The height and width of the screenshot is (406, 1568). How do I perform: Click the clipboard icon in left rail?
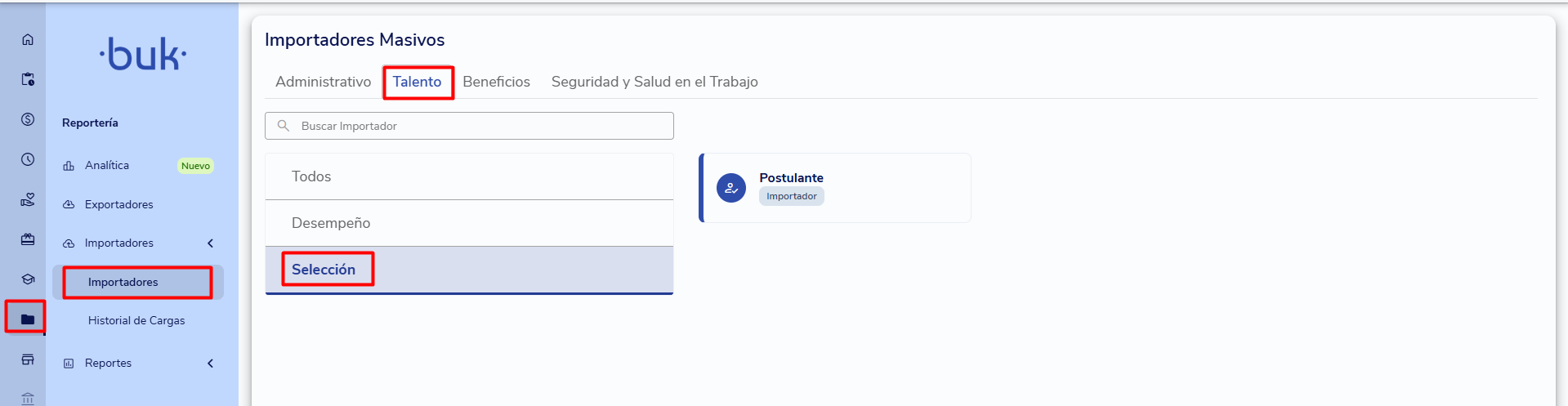tap(28, 79)
